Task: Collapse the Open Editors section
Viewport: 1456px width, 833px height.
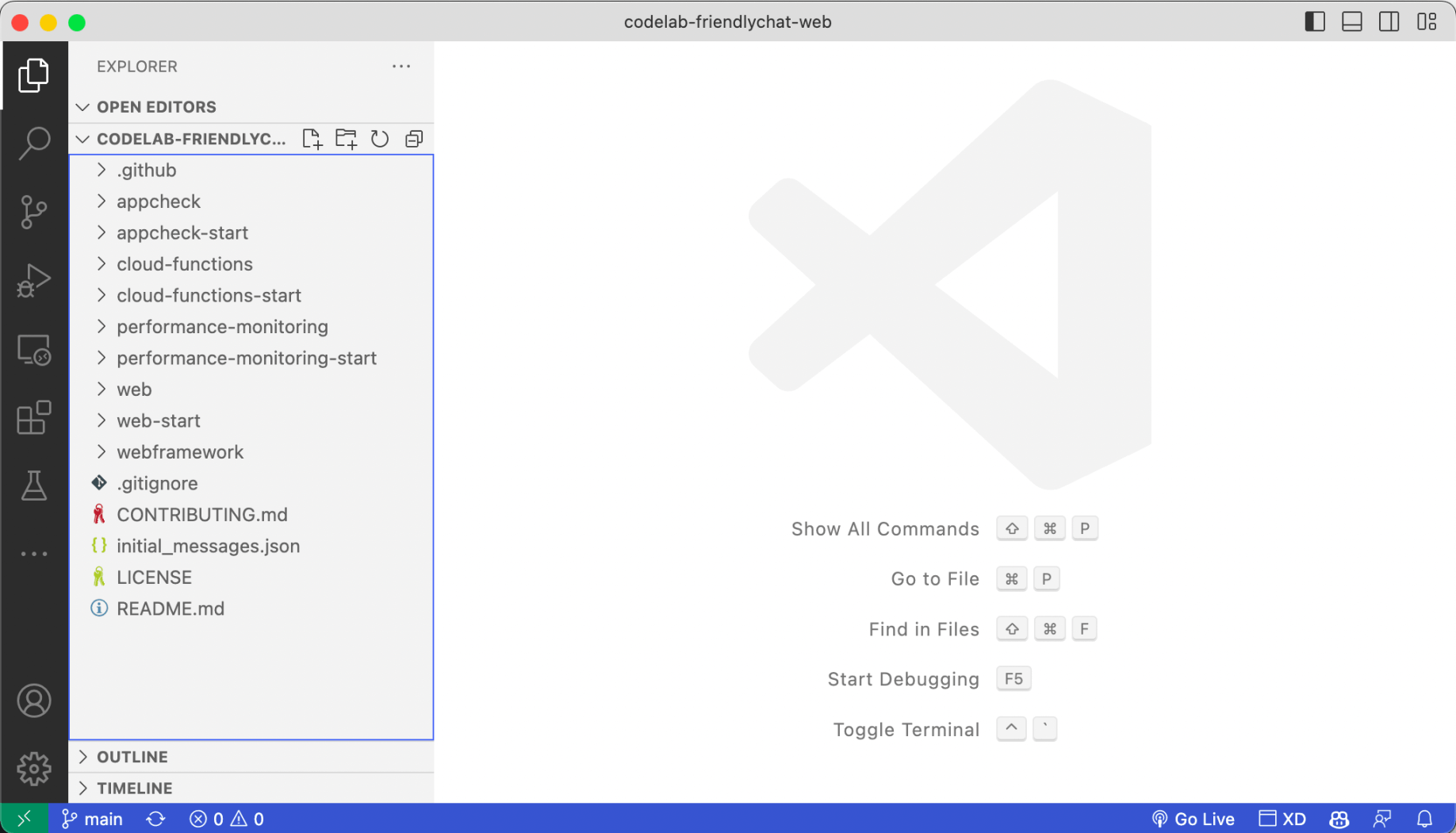Action: pos(251,107)
